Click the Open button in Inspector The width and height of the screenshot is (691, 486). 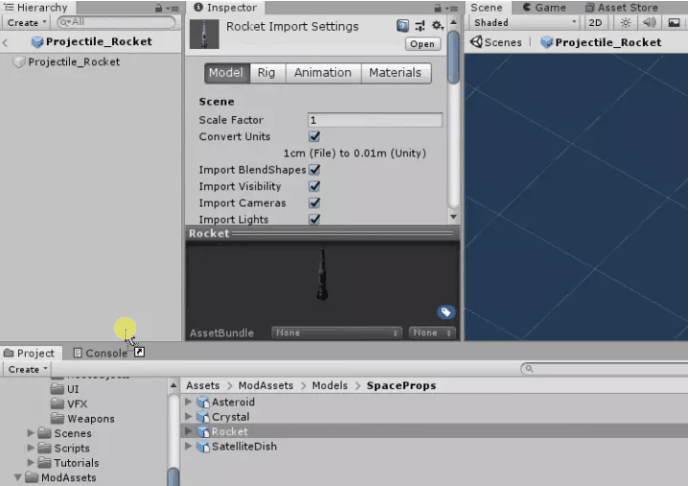coord(423,44)
